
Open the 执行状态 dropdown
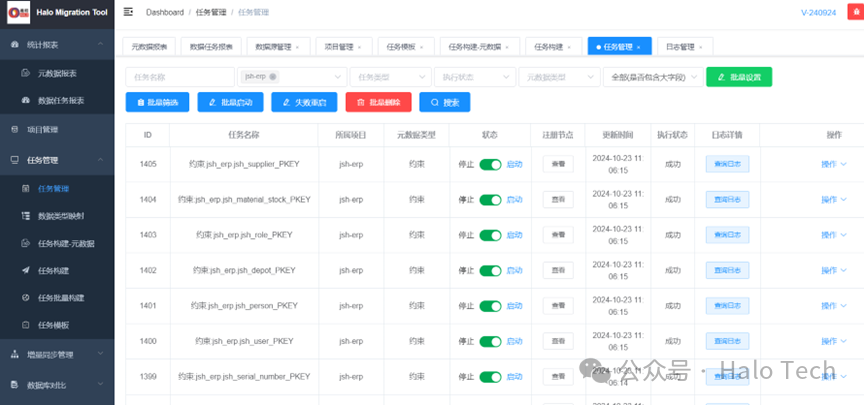[475, 77]
